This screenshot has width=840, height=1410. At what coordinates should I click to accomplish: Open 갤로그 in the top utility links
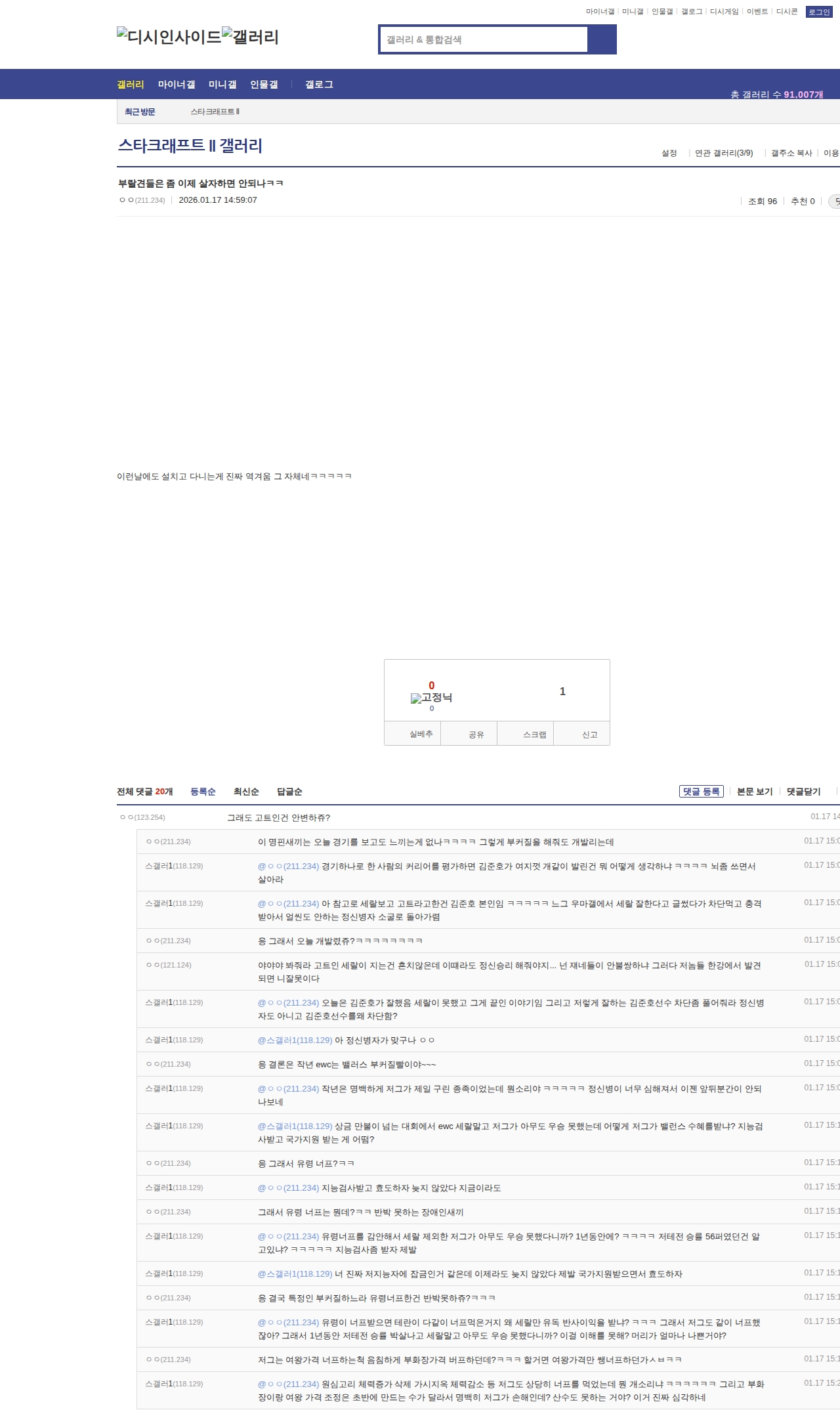pyautogui.click(x=692, y=12)
